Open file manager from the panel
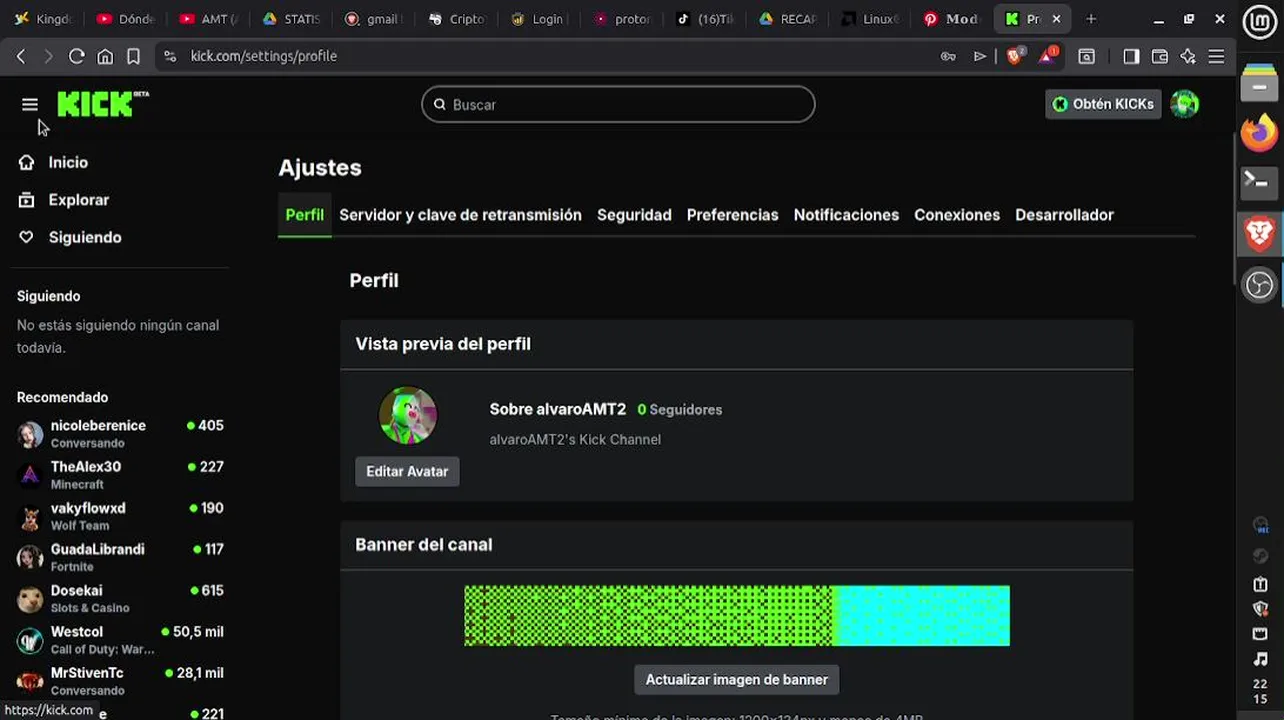 point(1260,85)
